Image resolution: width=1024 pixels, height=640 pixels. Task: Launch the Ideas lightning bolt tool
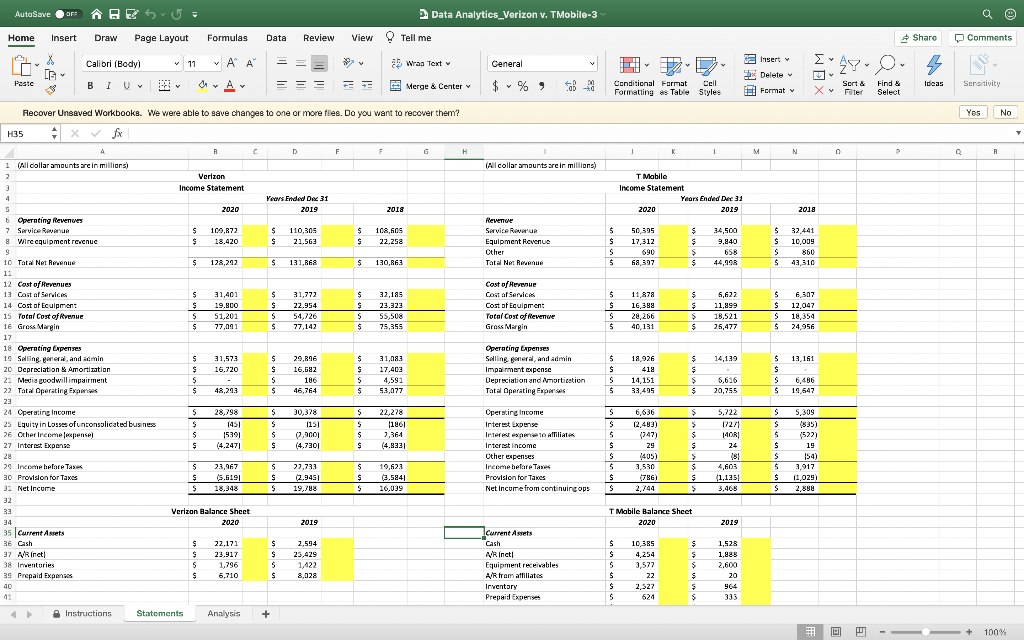[934, 72]
